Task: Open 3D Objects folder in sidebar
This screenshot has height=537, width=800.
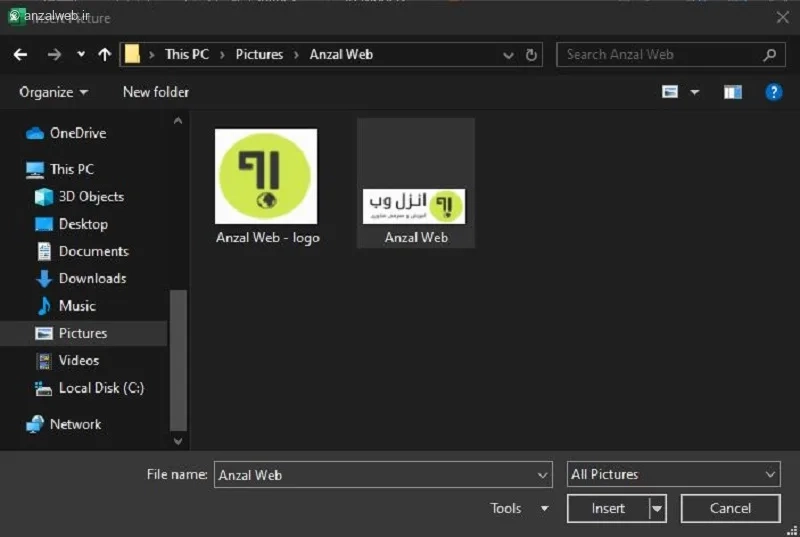Action: click(x=91, y=197)
